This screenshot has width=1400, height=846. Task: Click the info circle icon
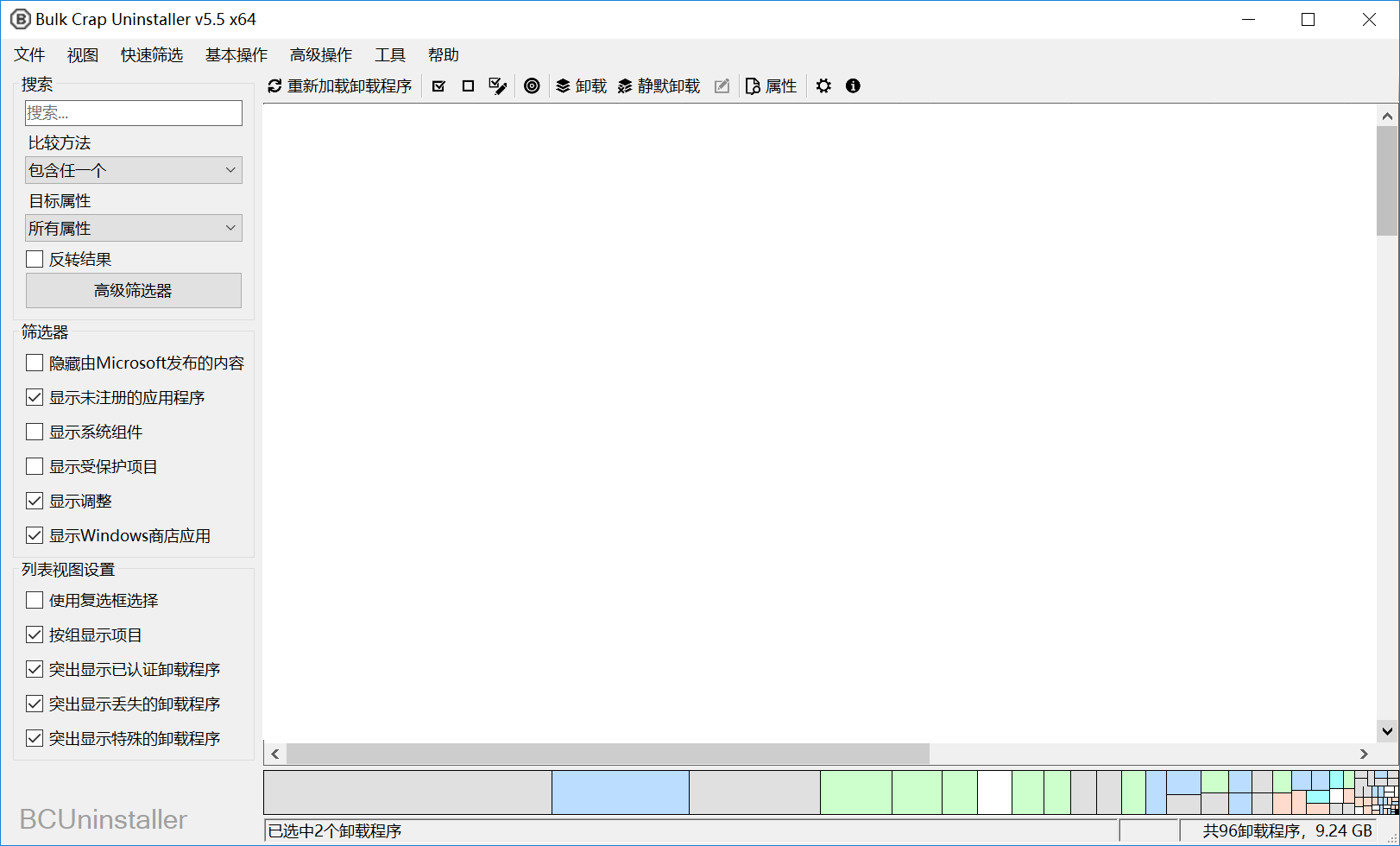[853, 85]
